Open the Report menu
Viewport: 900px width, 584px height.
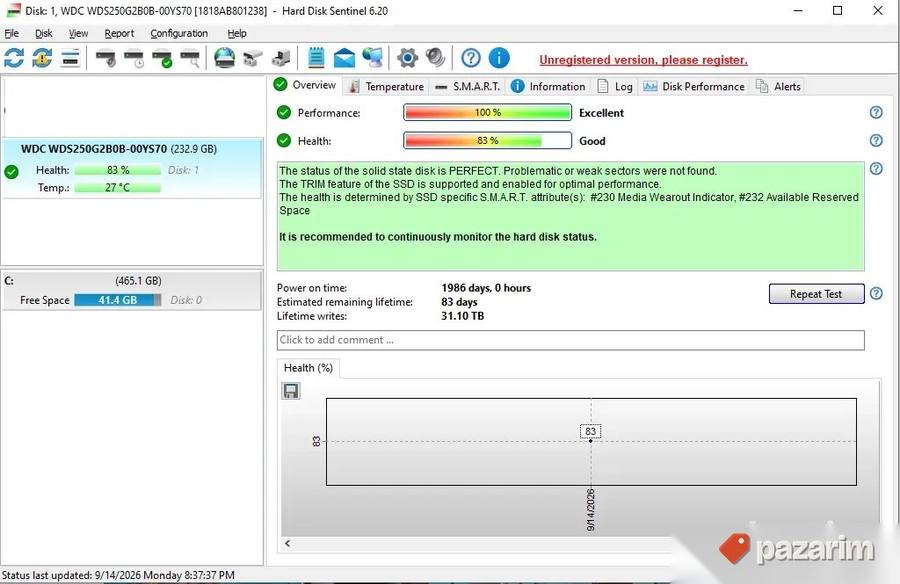pos(119,33)
